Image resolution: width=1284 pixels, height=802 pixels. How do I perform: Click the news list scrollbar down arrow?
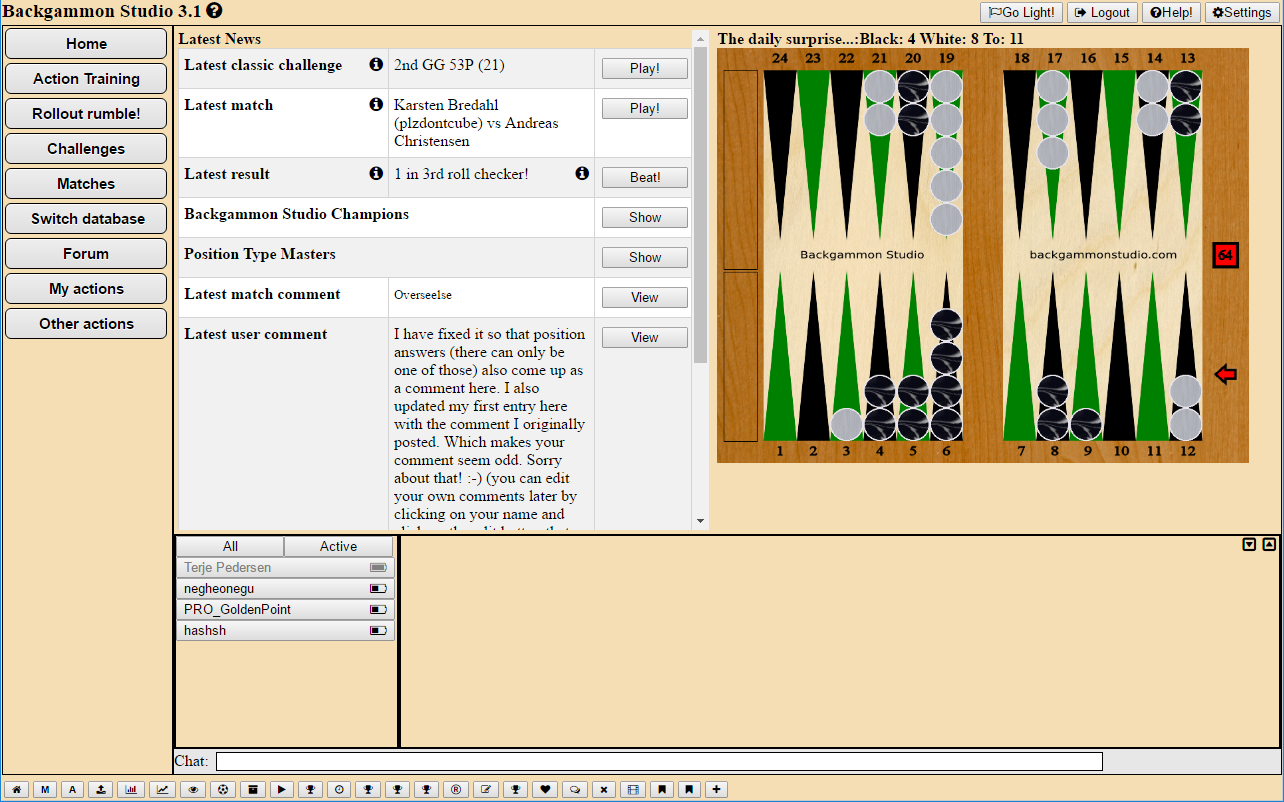coord(700,521)
